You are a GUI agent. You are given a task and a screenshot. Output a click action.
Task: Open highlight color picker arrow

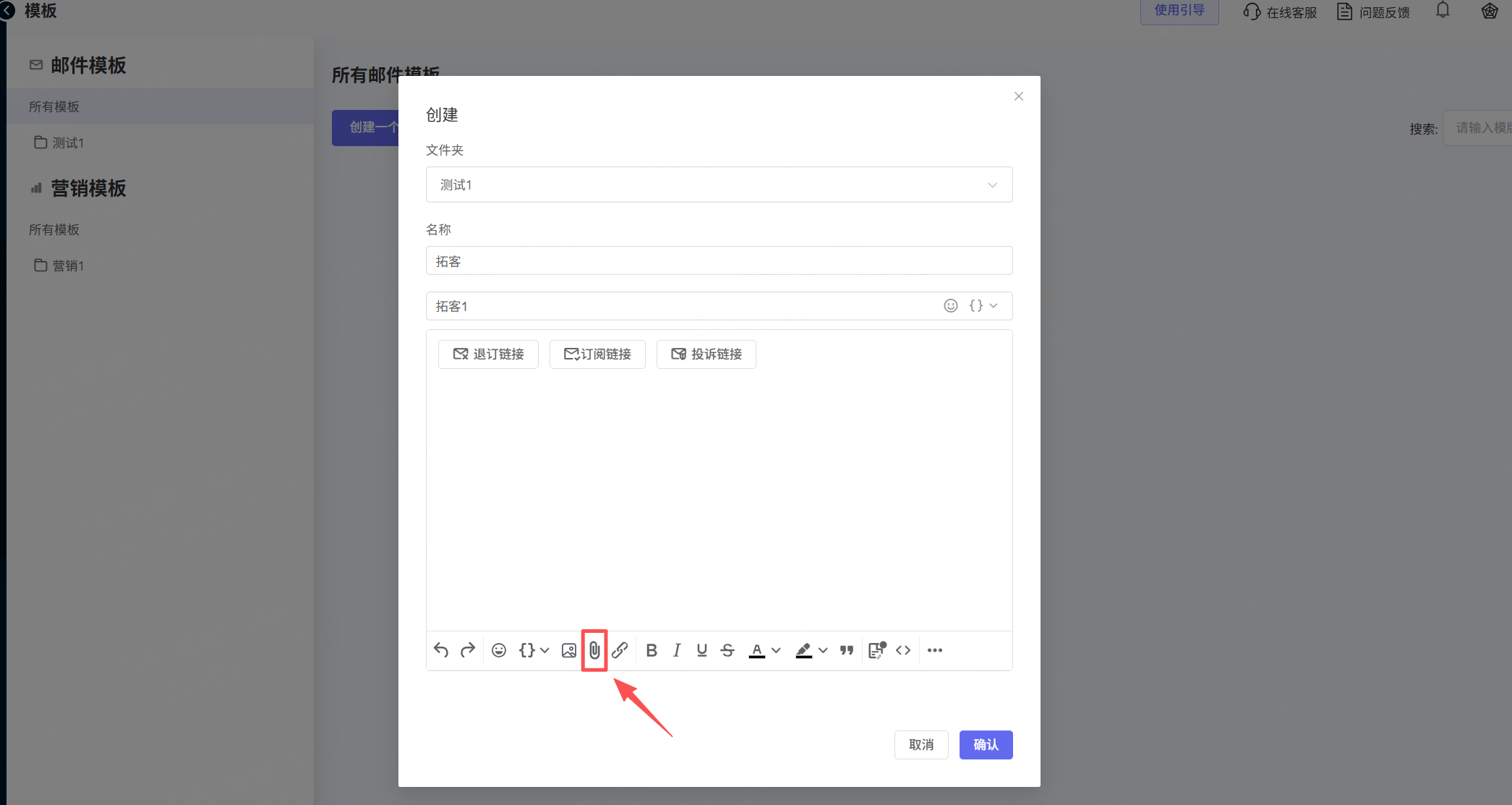823,650
